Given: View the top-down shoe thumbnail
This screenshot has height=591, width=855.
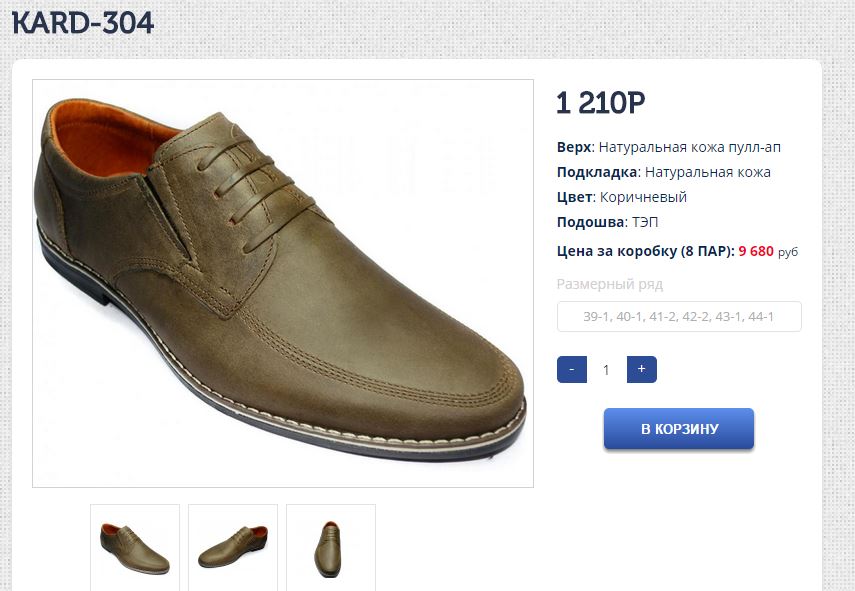Looking at the screenshot, I should pos(331,546).
